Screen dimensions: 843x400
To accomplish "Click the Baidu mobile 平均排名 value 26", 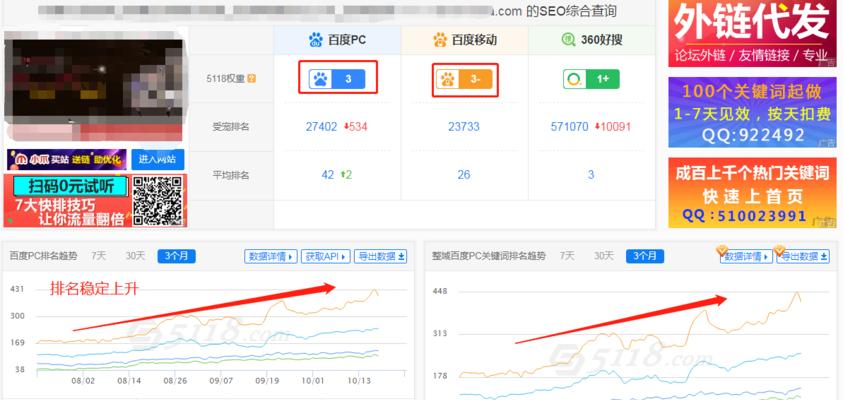I will tap(464, 175).
